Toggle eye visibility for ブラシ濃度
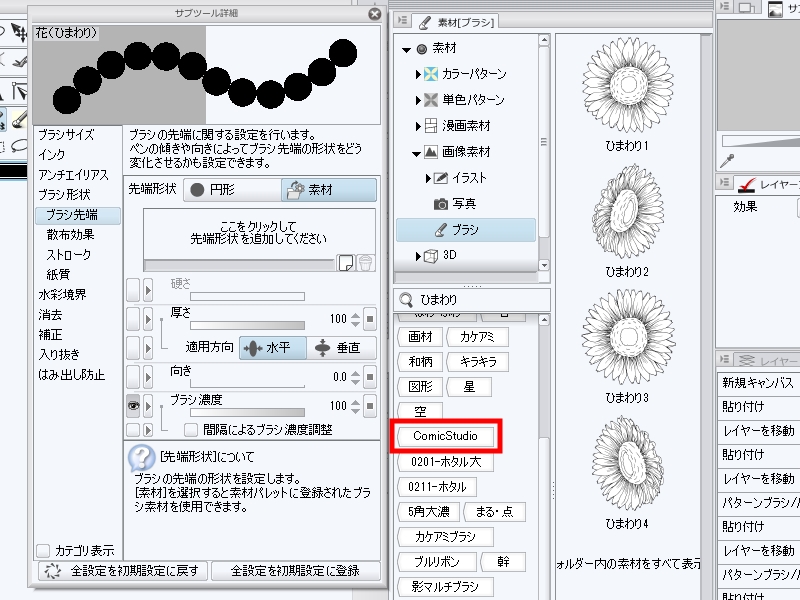 (x=133, y=406)
